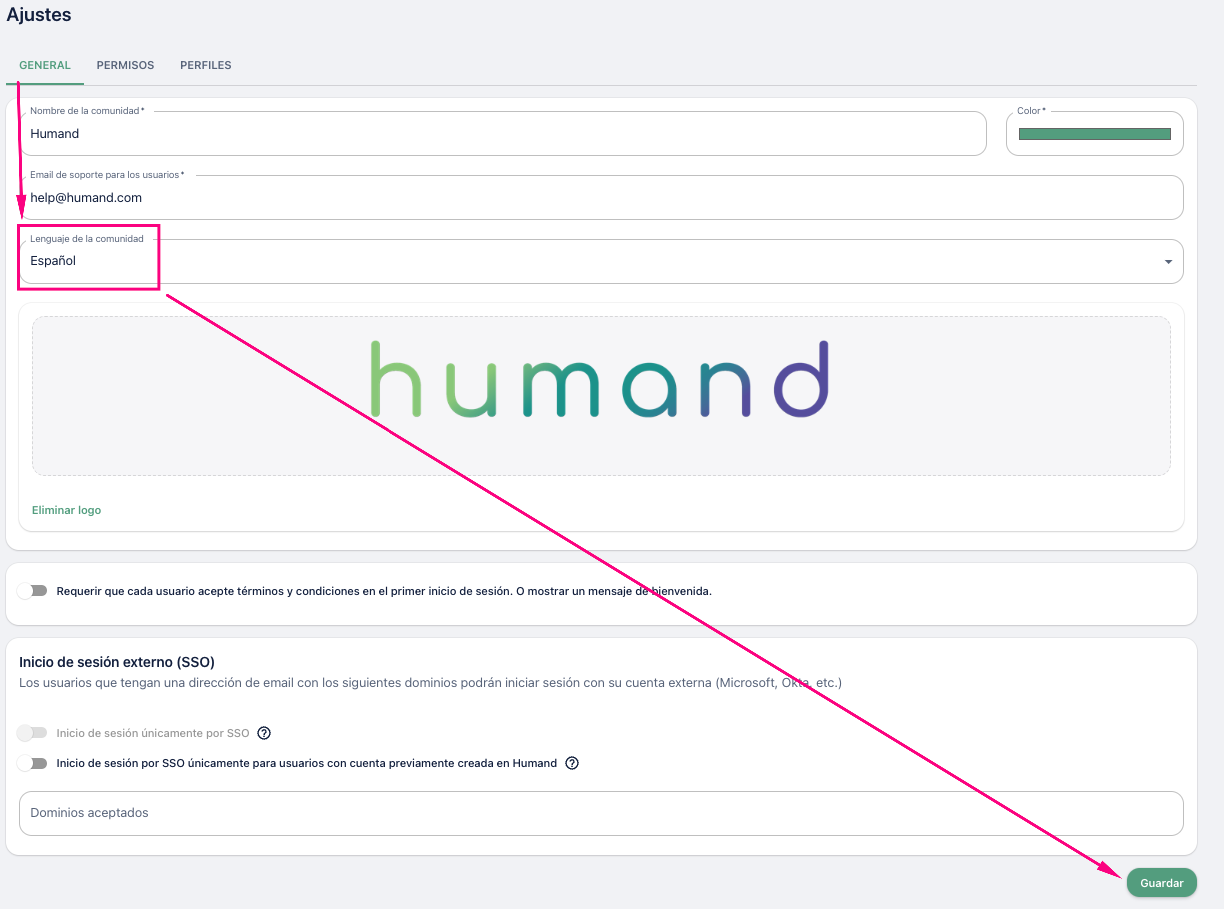Switch to the PERFILES tab
This screenshot has width=1224, height=909.
pos(205,66)
